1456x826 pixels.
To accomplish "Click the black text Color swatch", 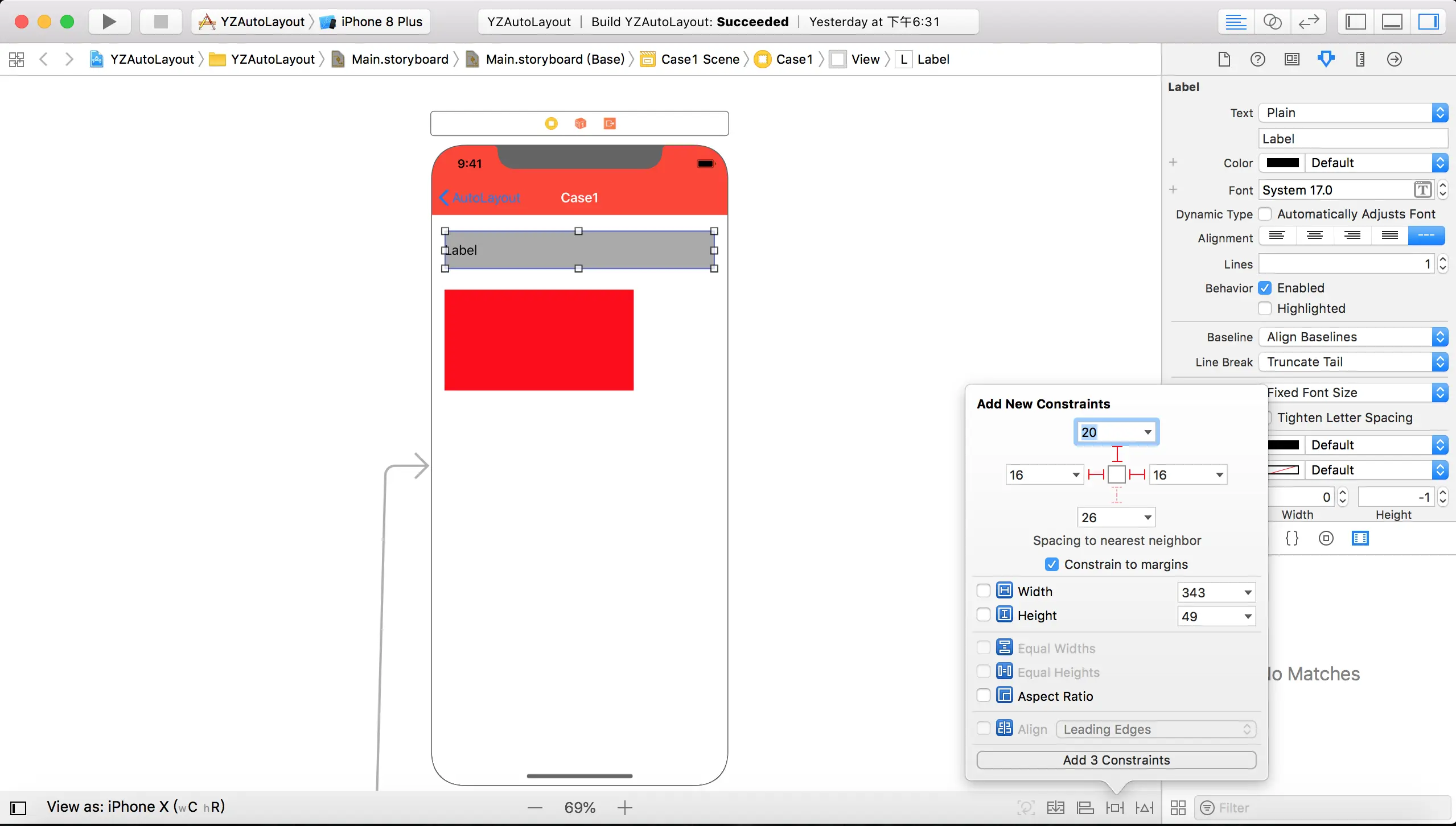I will [x=1282, y=163].
